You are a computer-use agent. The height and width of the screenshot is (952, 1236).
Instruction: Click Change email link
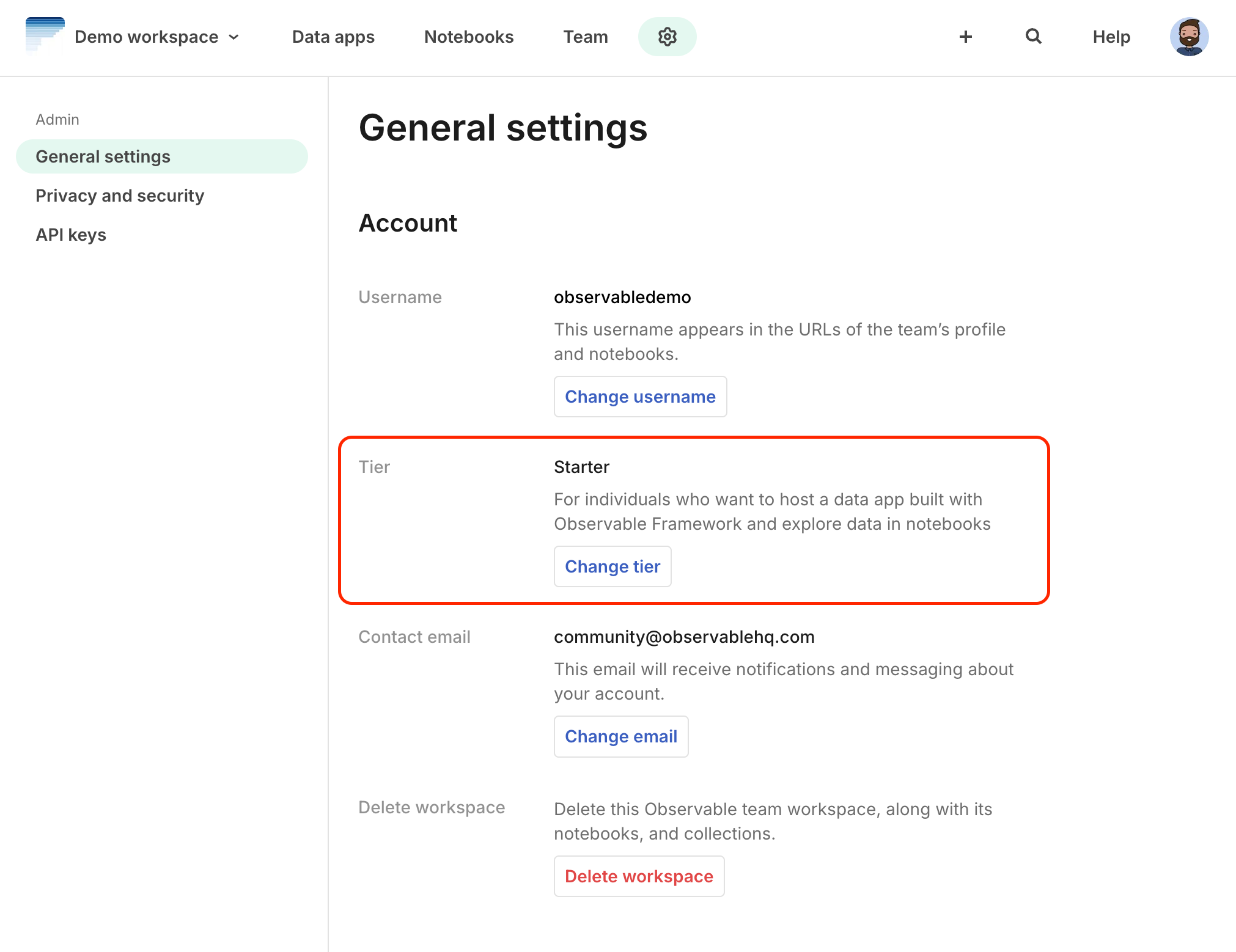(621, 735)
